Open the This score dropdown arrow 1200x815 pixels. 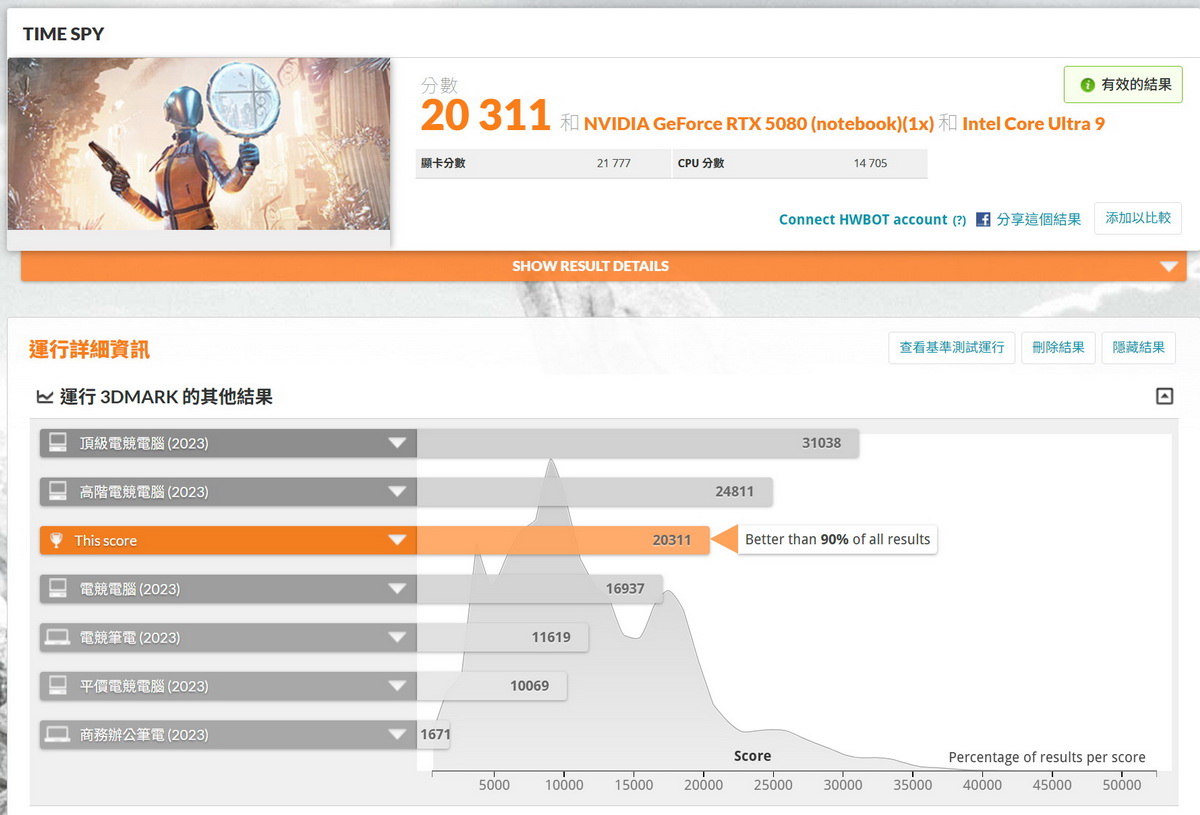398,540
